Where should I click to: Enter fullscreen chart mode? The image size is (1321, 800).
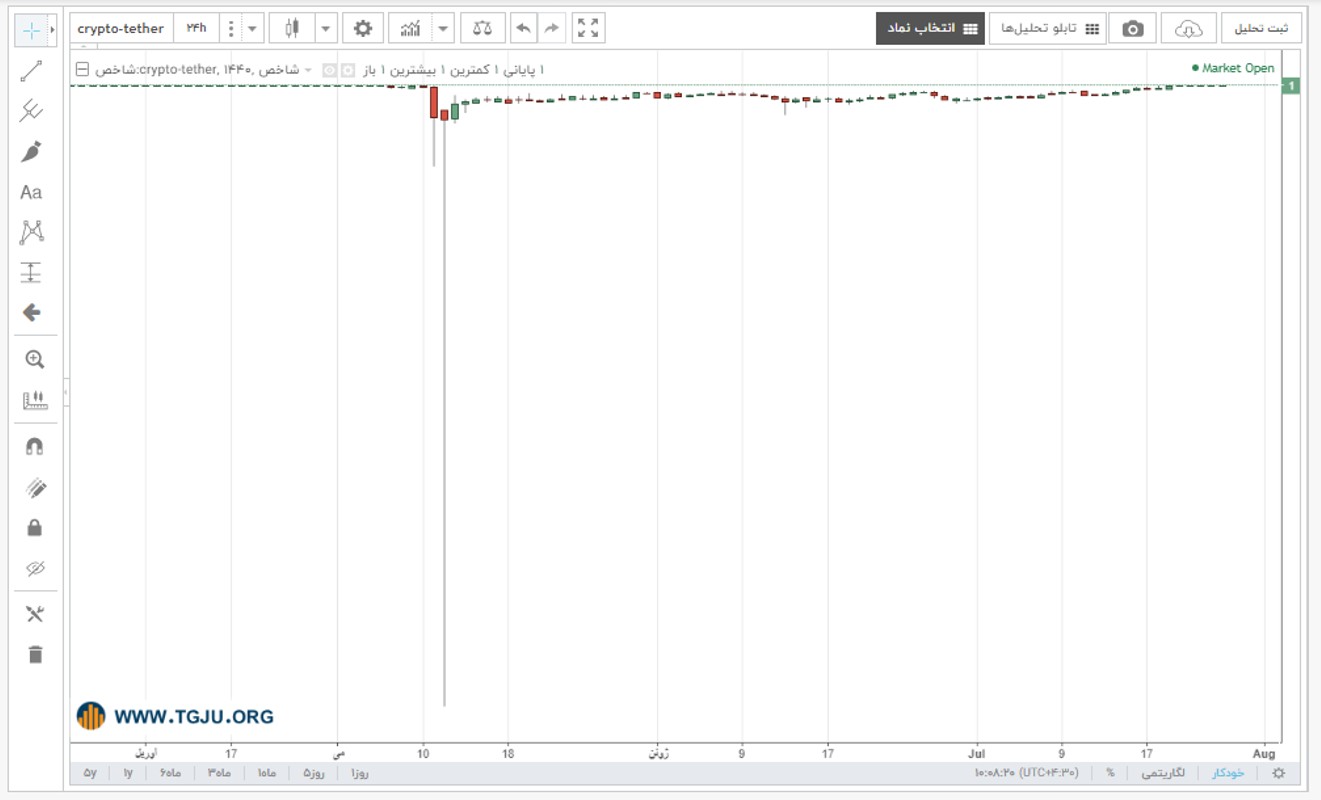click(589, 28)
